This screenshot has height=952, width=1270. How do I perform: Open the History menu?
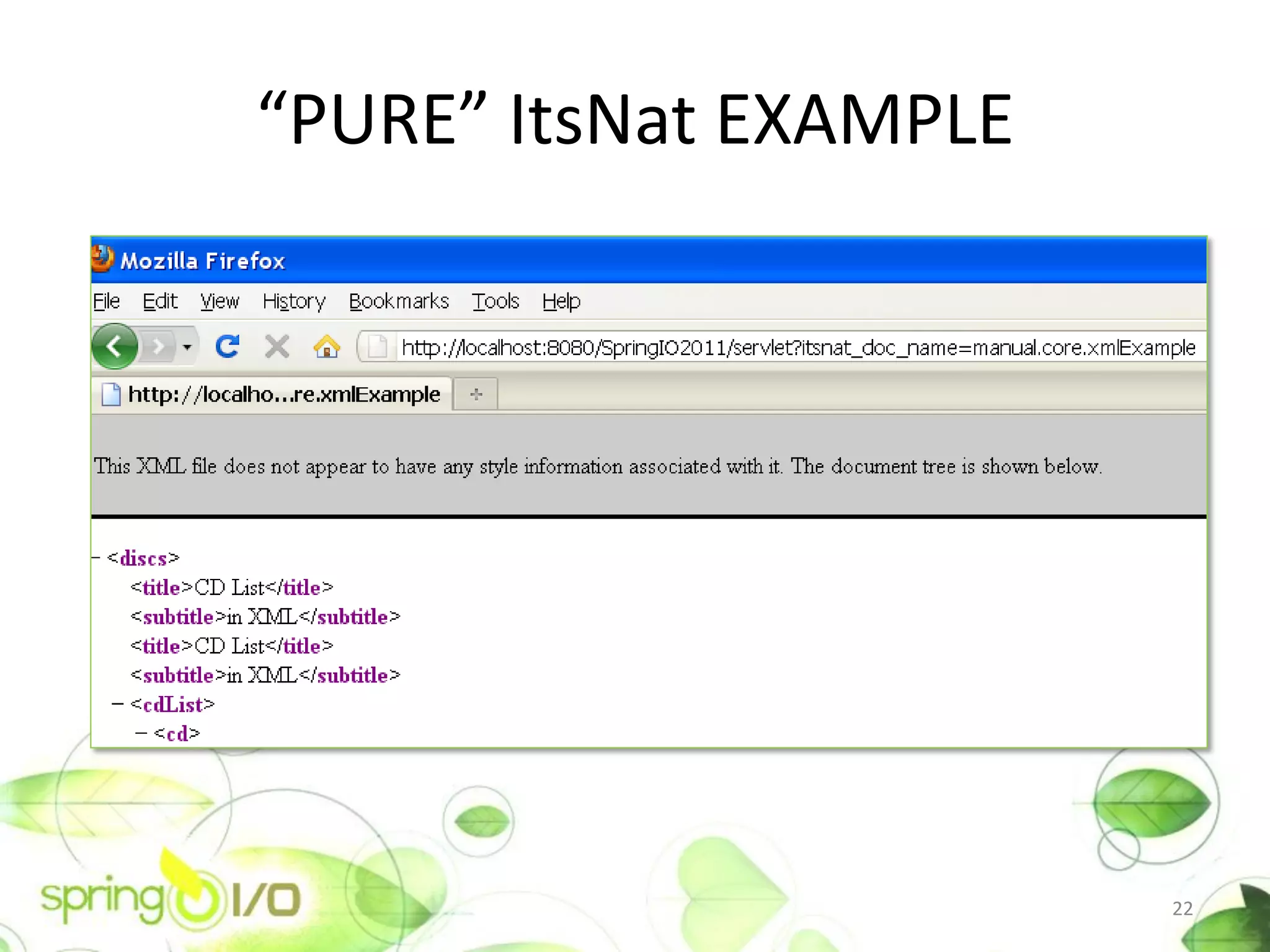294,301
